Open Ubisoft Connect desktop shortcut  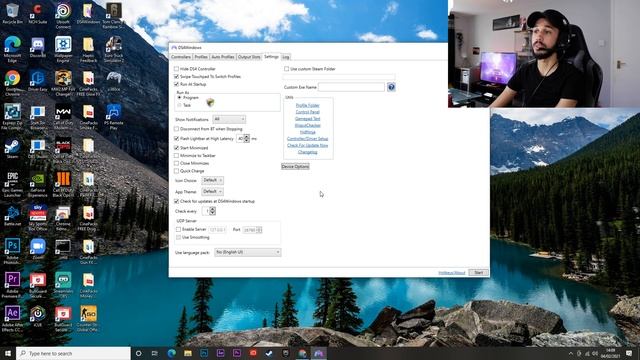pos(63,15)
